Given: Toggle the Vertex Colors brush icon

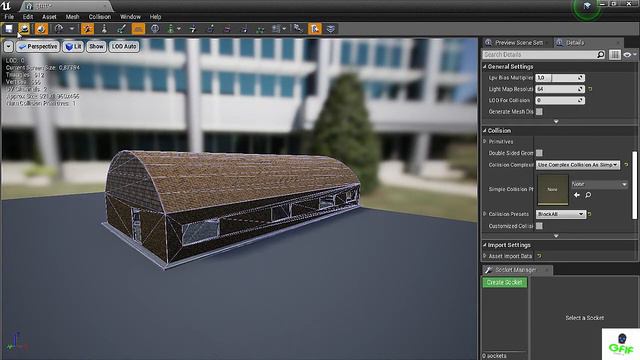Looking at the screenshot, I should (x=121, y=29).
